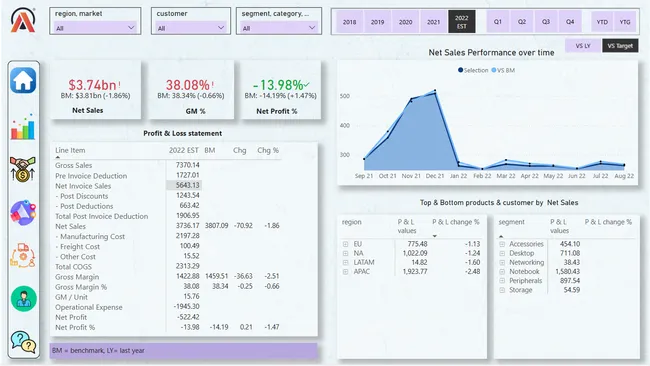Toggle the VS BM legend dot
This screenshot has width=650, height=366.
coord(494,70)
